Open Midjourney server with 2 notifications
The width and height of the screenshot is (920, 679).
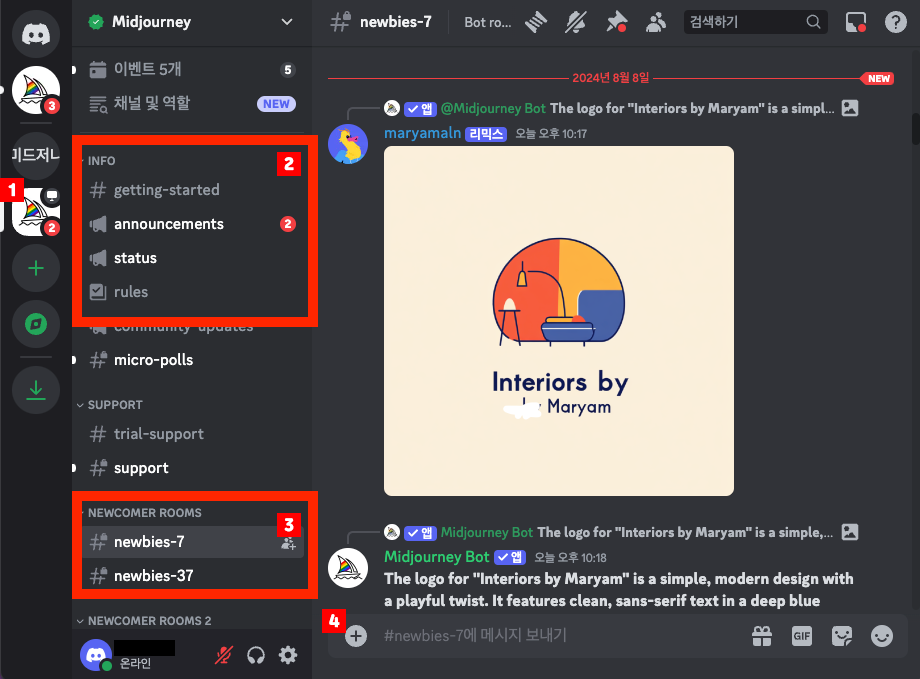[38, 212]
